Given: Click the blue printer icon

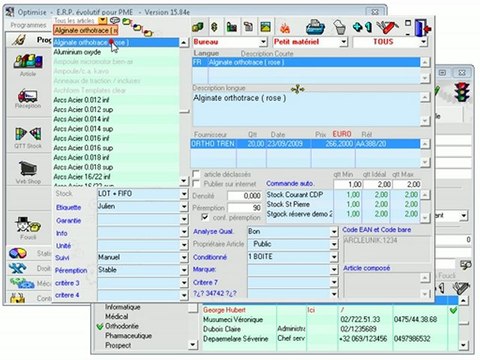Looking at the screenshot, I should pyautogui.click(x=315, y=27).
